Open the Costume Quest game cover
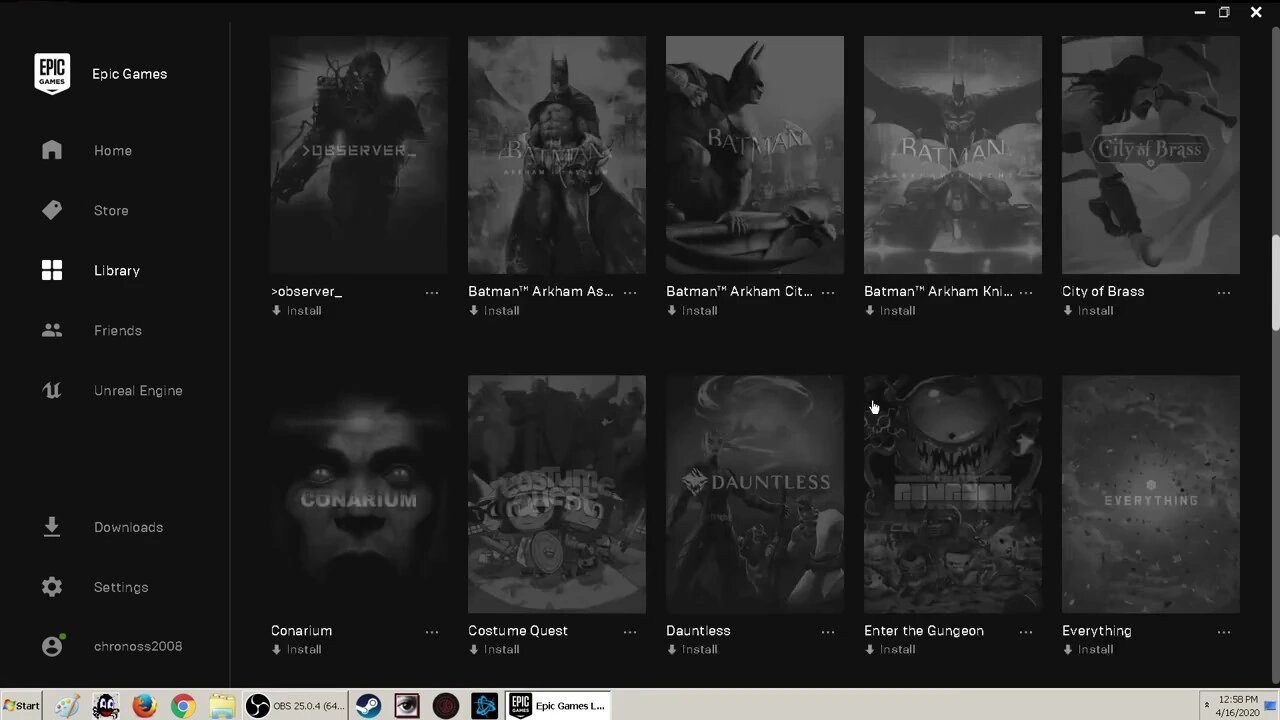This screenshot has width=1280, height=720. click(557, 494)
